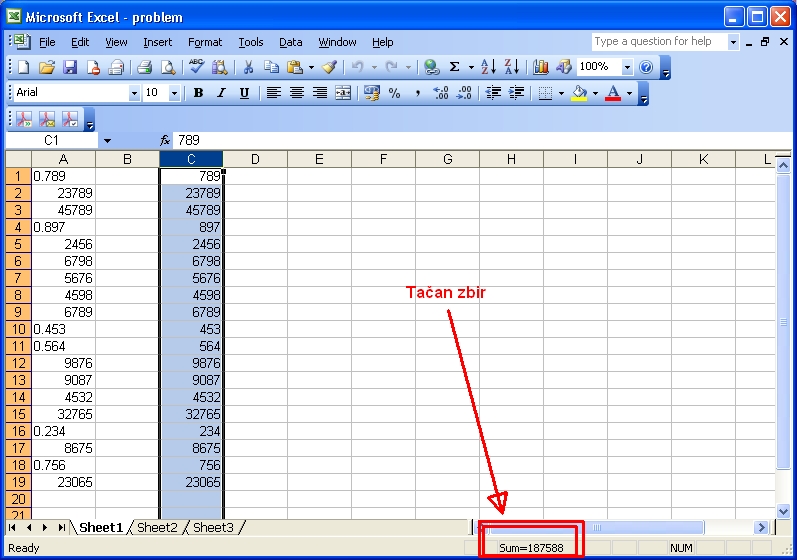Click the first Adobe PDF convert icon

[24, 119]
